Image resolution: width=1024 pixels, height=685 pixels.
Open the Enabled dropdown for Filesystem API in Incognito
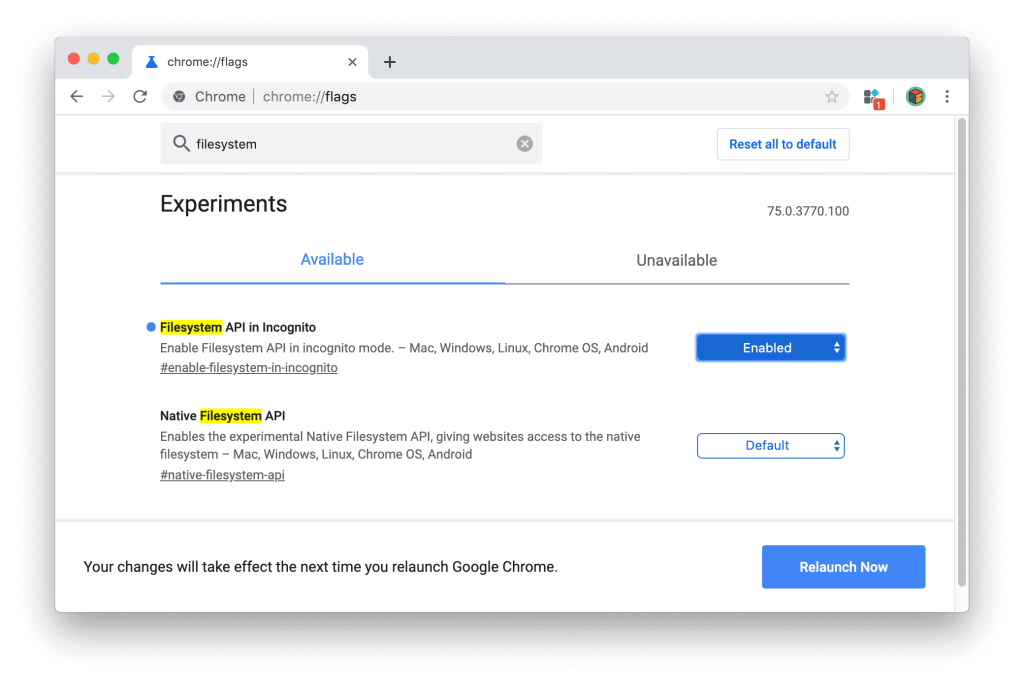tap(770, 348)
